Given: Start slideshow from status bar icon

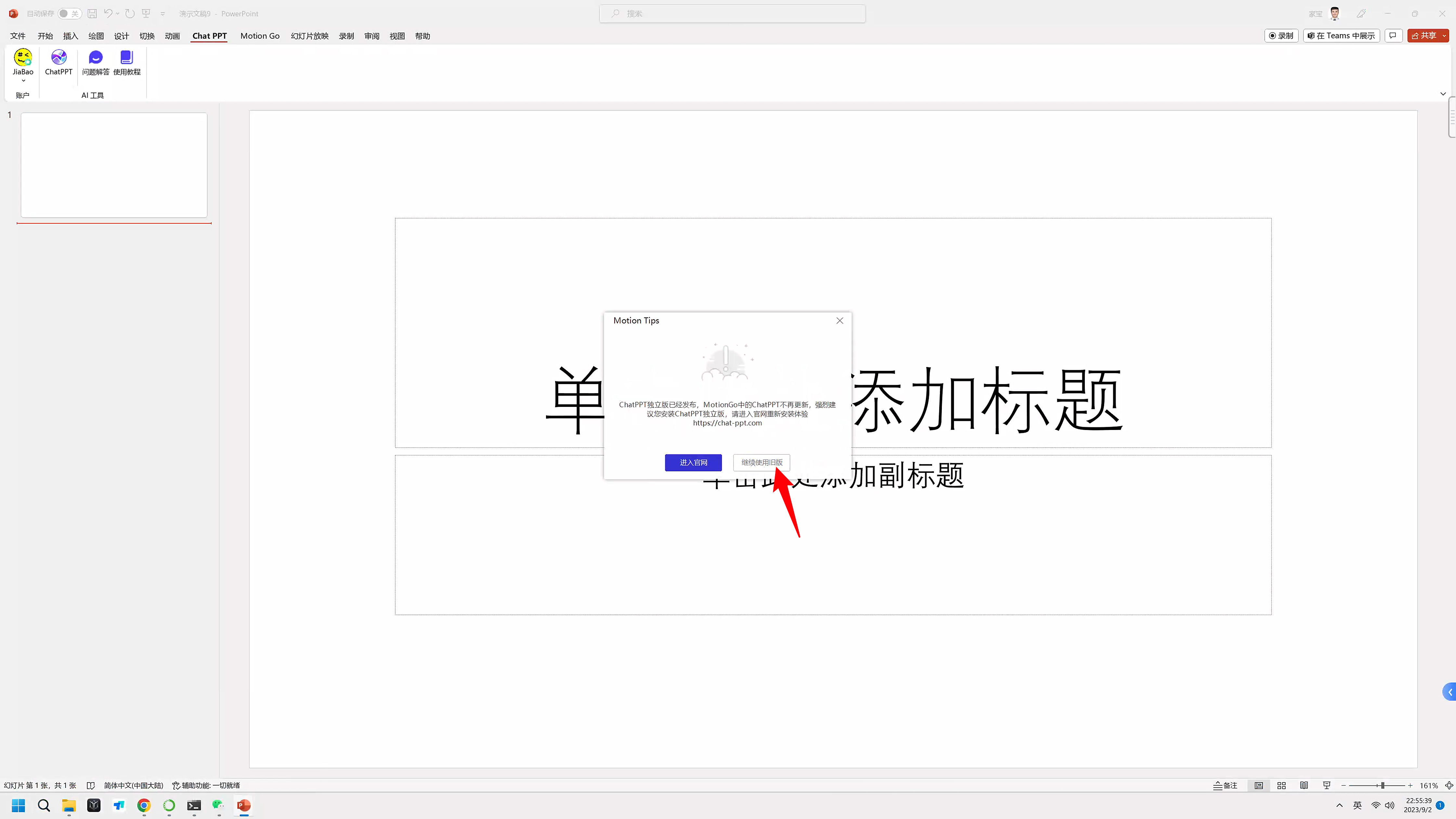Looking at the screenshot, I should [x=1327, y=786].
